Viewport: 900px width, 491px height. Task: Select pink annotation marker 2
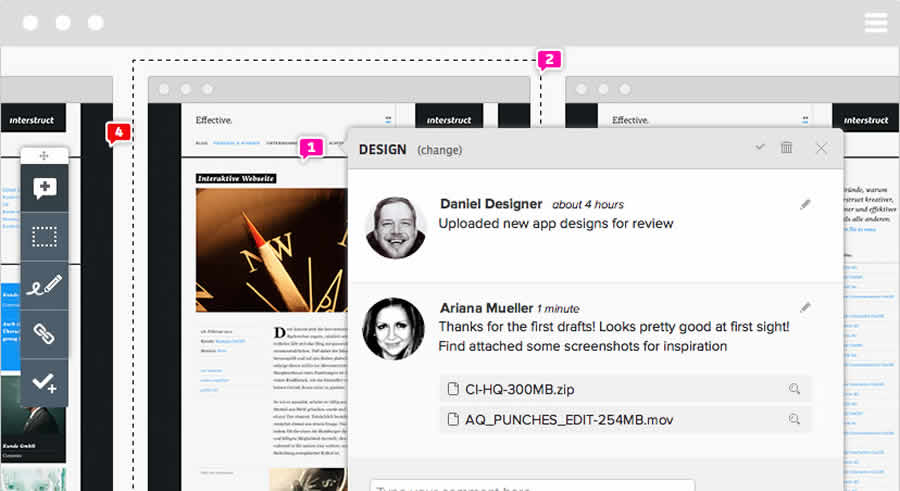point(549,59)
